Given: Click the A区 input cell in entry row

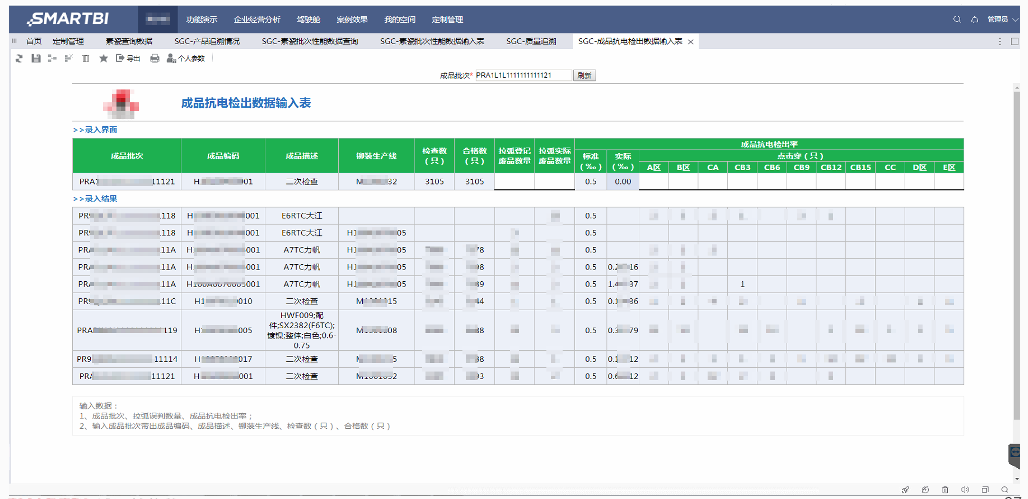Looking at the screenshot, I should 653,182.
